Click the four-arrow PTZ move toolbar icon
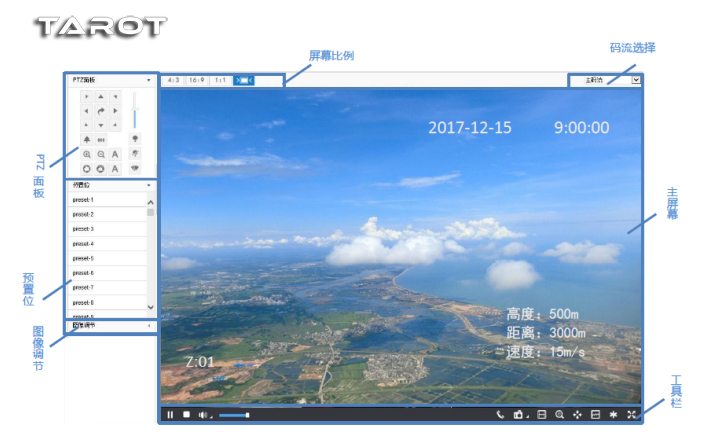The height and width of the screenshot is (440, 720). (x=577, y=415)
